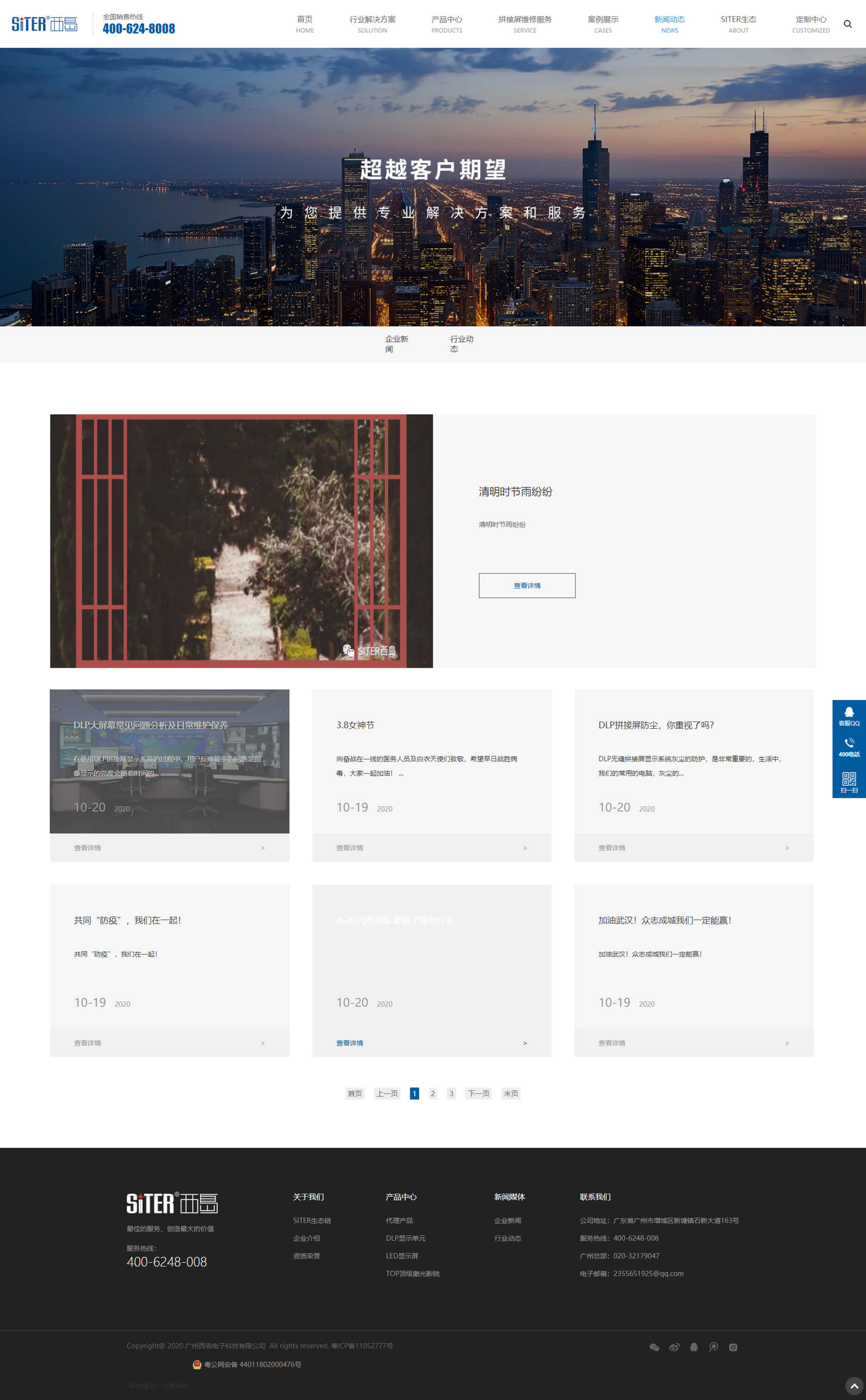Image resolution: width=866 pixels, height=1400 pixels.
Task: Click the 扫一扫 QR code icon
Action: click(849, 781)
